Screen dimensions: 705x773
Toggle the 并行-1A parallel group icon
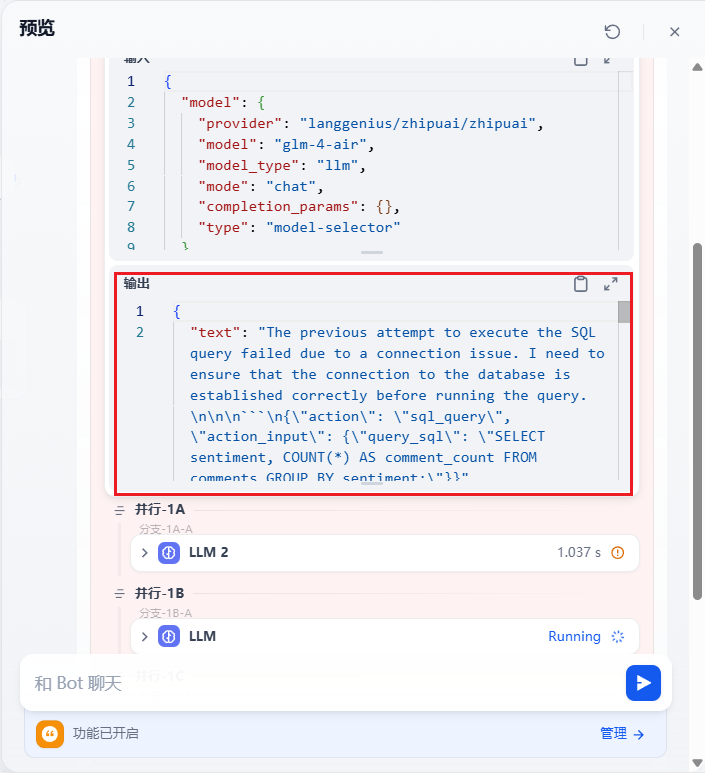click(119, 510)
